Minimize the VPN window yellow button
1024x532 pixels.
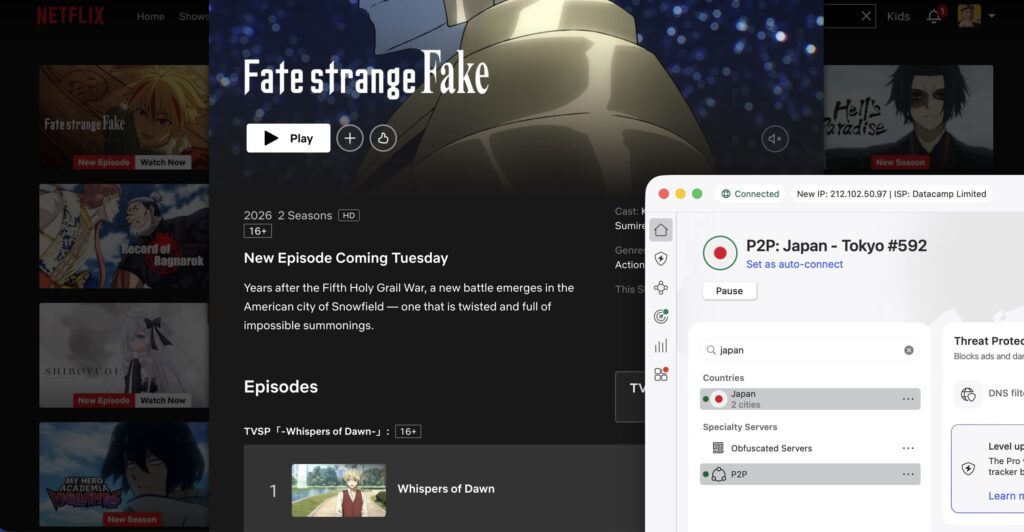click(680, 194)
